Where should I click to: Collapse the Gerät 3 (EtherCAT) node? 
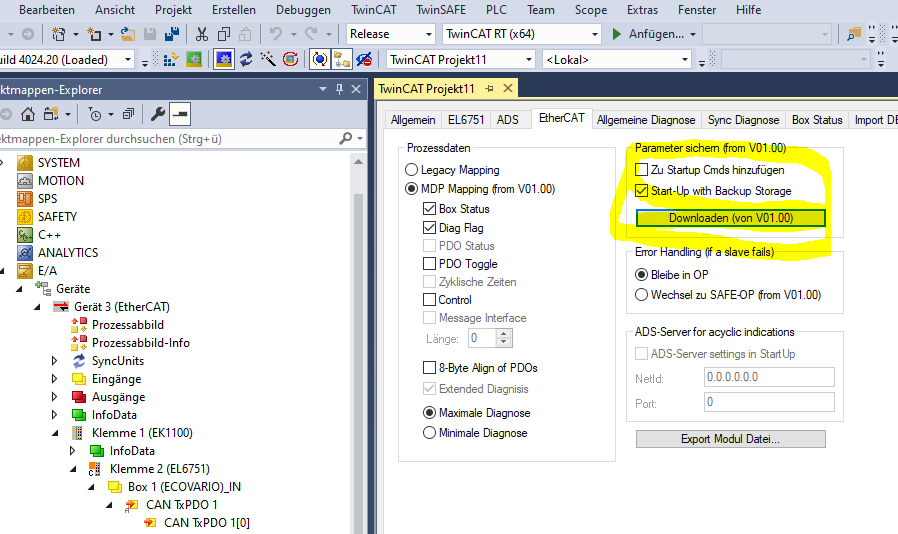tap(37, 307)
